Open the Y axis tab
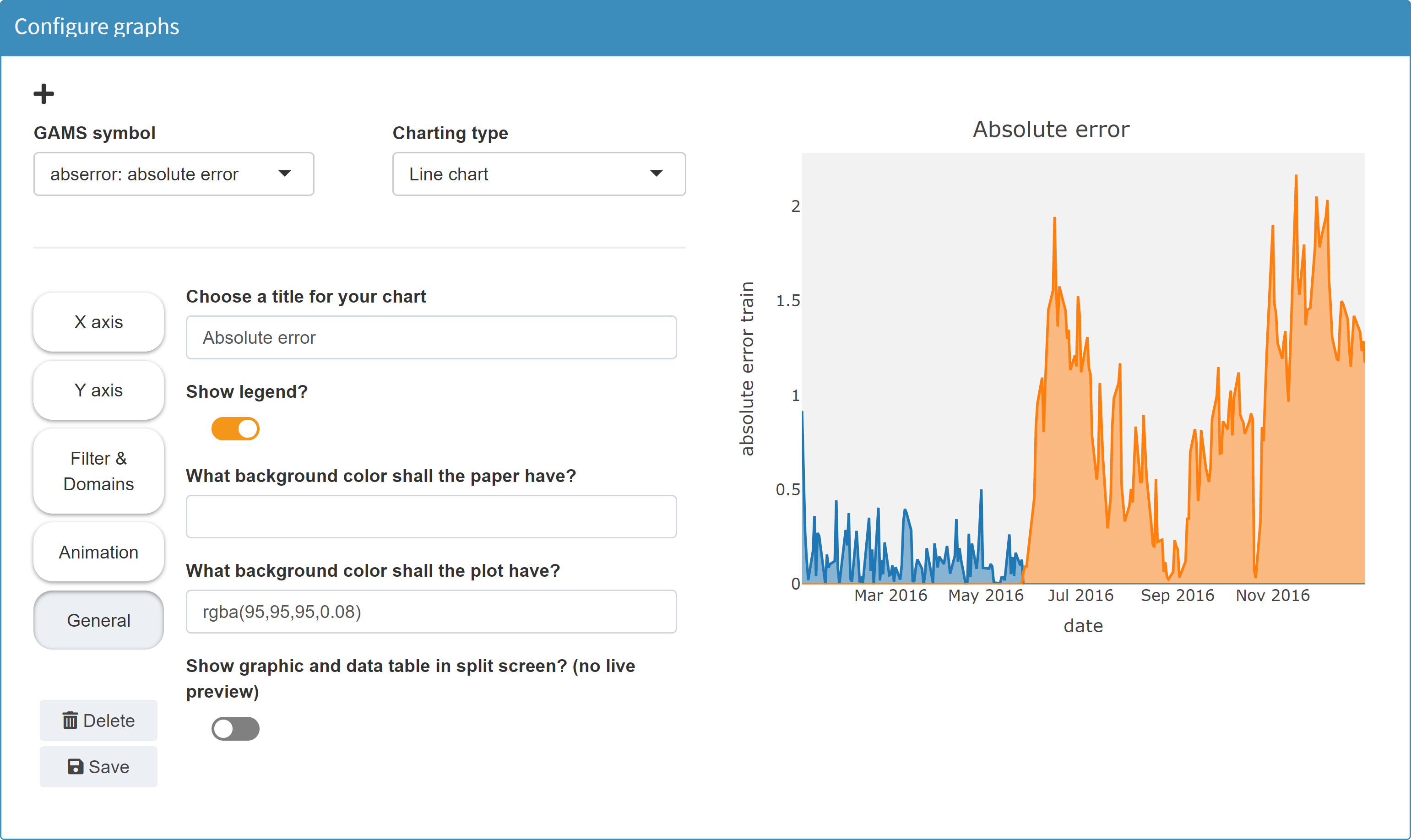The image size is (1411, 840). 98,390
